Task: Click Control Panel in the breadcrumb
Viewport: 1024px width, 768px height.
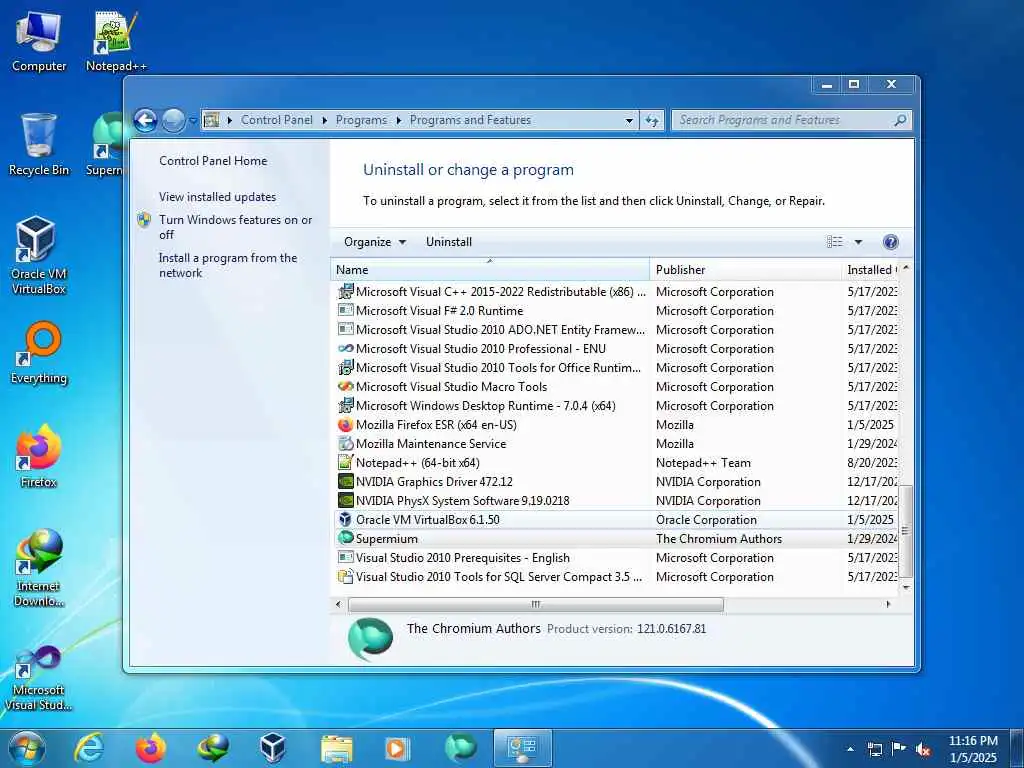Action: click(x=277, y=120)
